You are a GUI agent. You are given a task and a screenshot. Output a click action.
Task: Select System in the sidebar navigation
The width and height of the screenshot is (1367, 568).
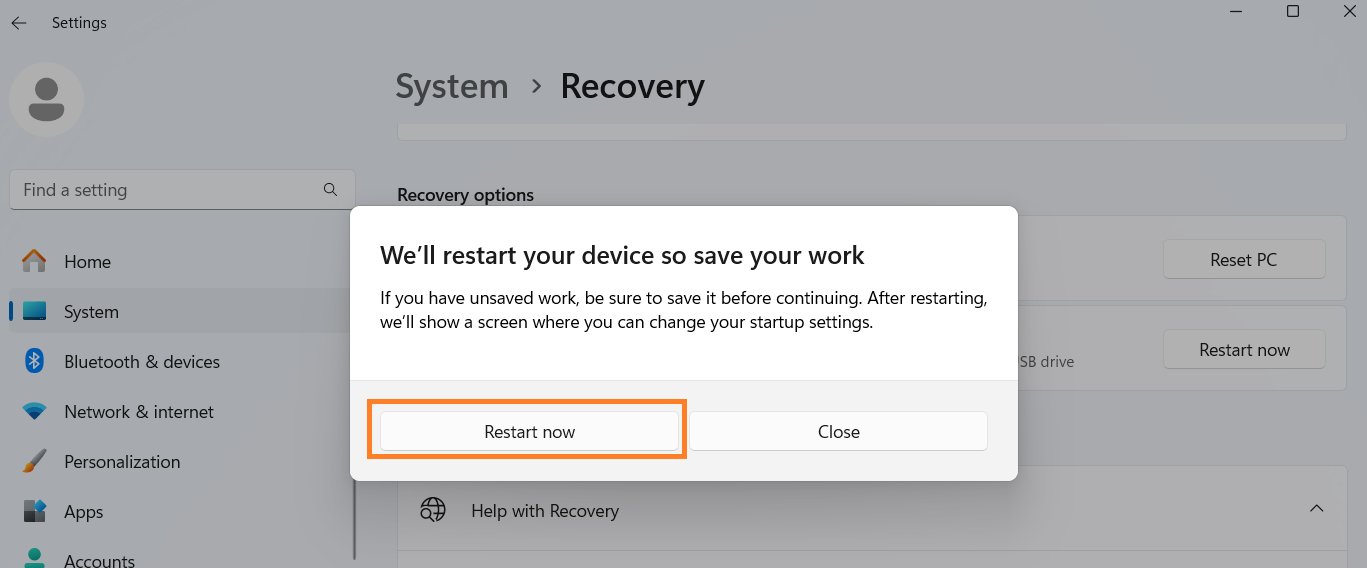coord(91,312)
